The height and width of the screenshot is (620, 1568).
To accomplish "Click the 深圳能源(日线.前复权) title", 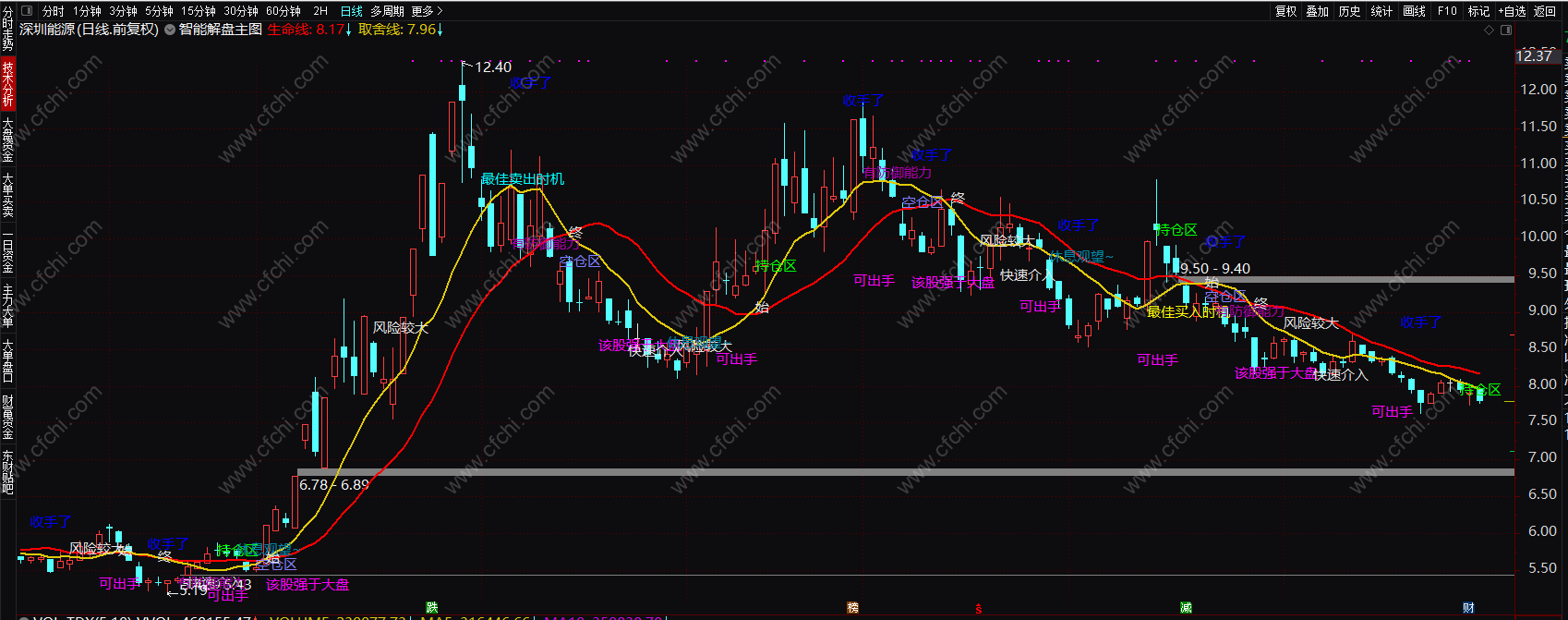I will (x=89, y=30).
